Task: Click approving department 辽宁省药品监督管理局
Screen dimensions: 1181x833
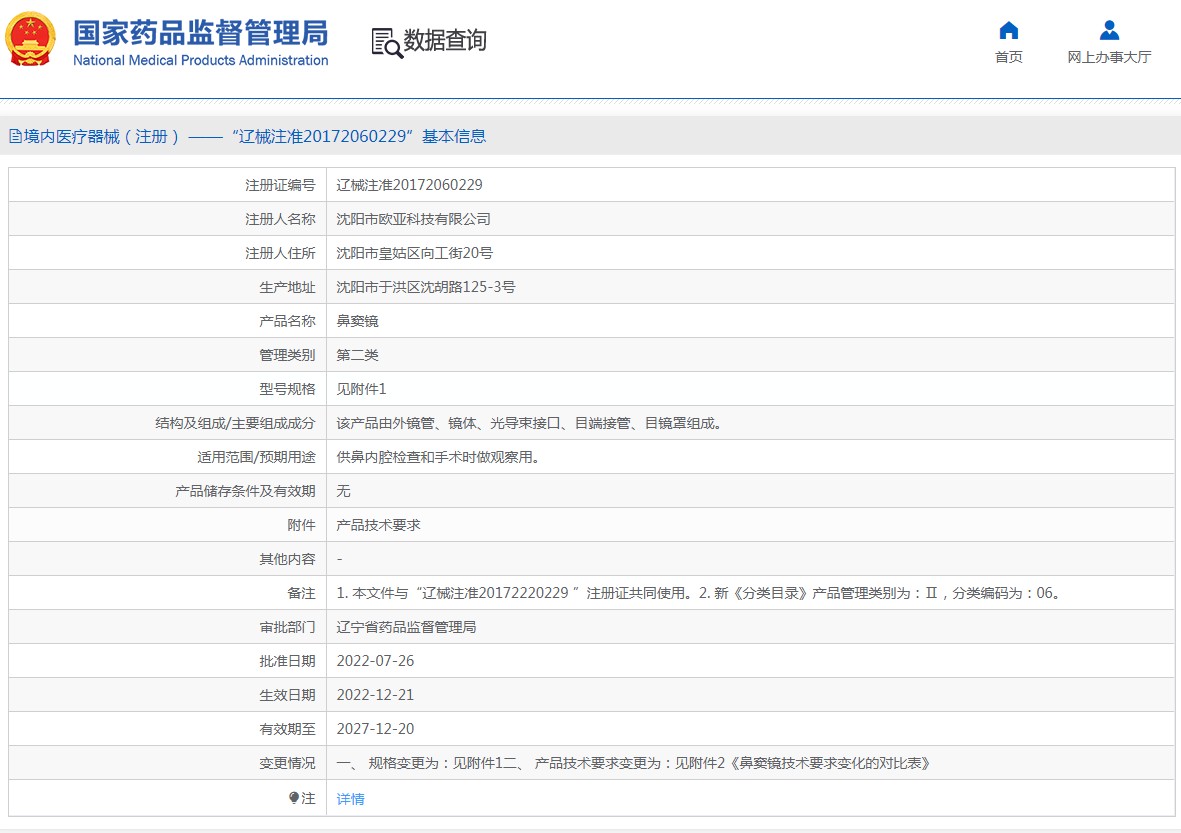Action: 406,627
